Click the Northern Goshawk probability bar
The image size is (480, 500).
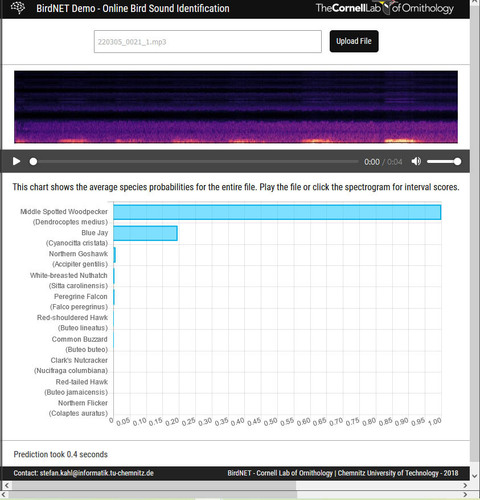[114, 255]
